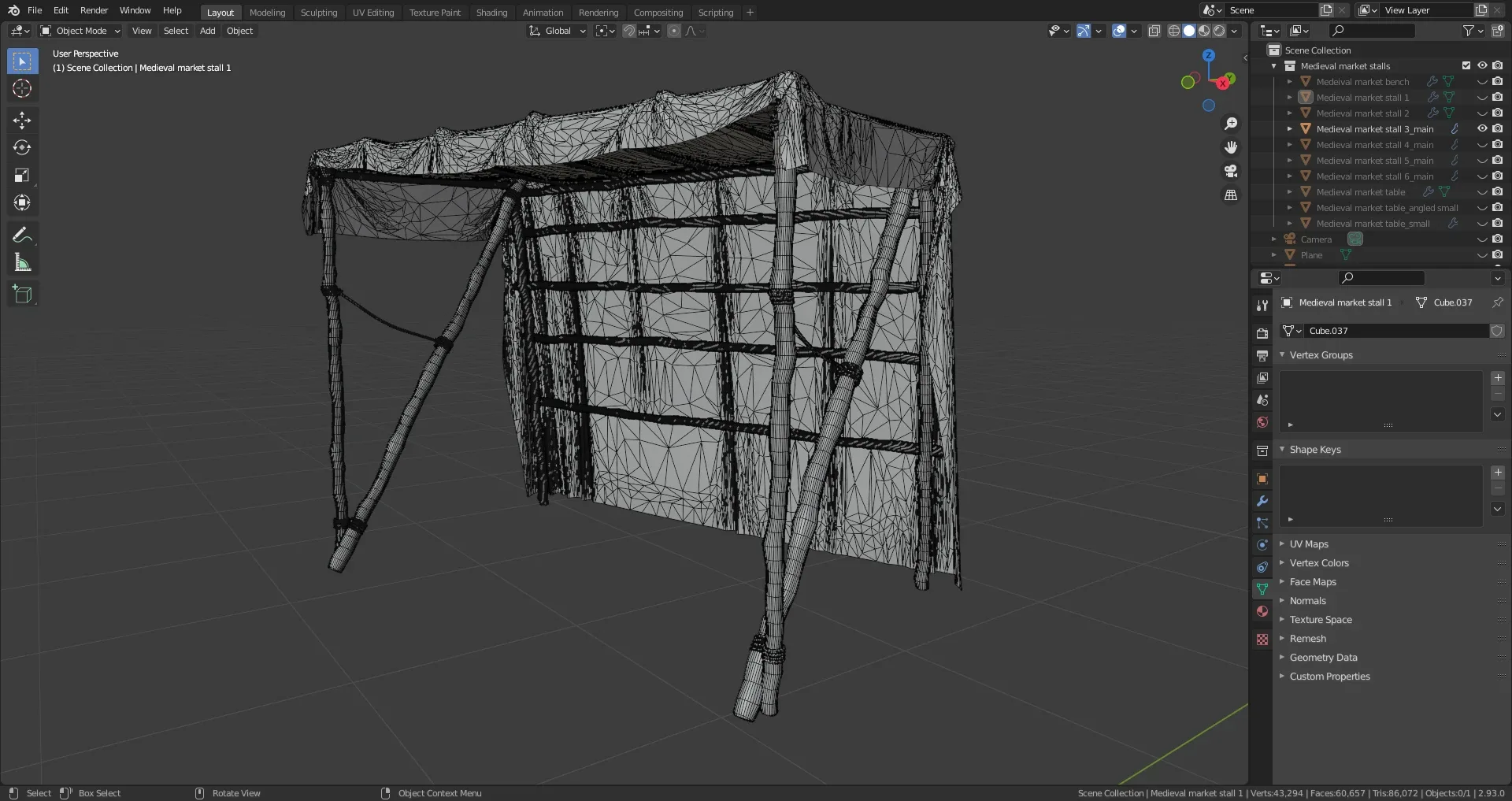The image size is (1512, 801).
Task: Switch to the UV Editing workspace tab
Action: (x=373, y=13)
